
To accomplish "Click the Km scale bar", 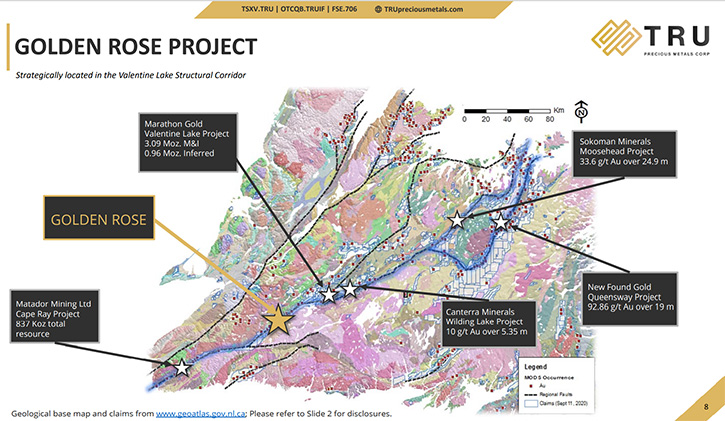I will (x=508, y=111).
